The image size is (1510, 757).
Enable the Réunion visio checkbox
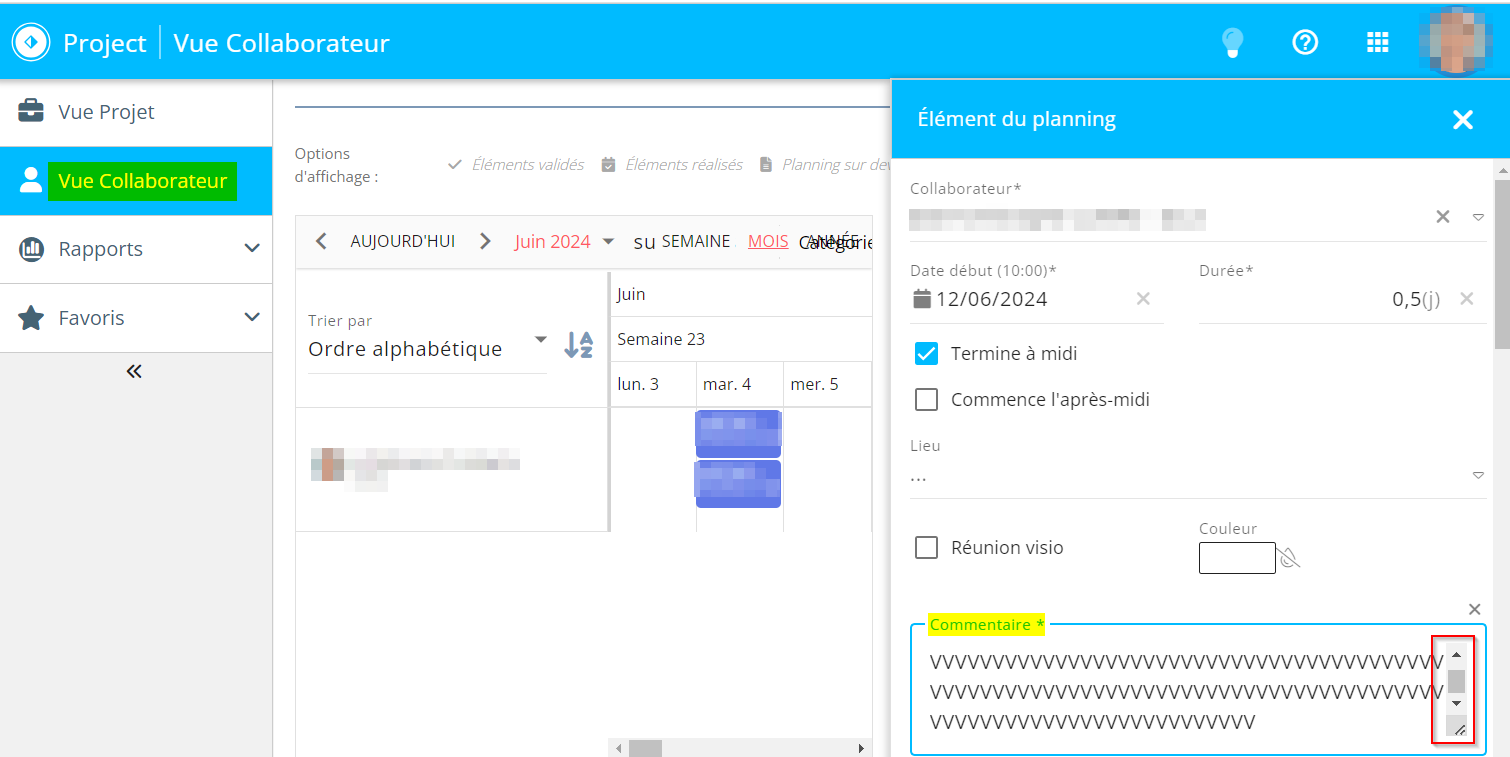tap(927, 548)
